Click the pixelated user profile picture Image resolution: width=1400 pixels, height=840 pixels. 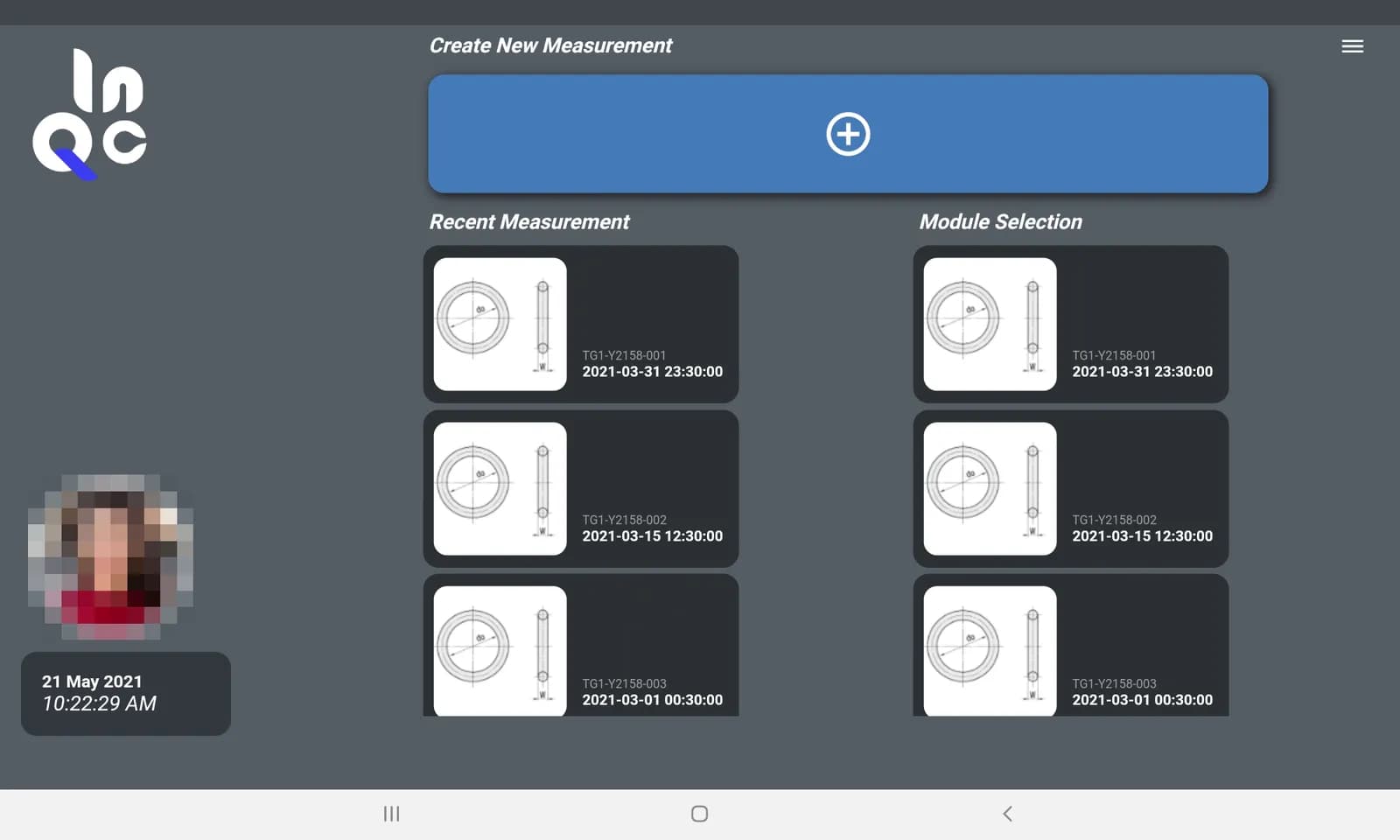coord(110,556)
